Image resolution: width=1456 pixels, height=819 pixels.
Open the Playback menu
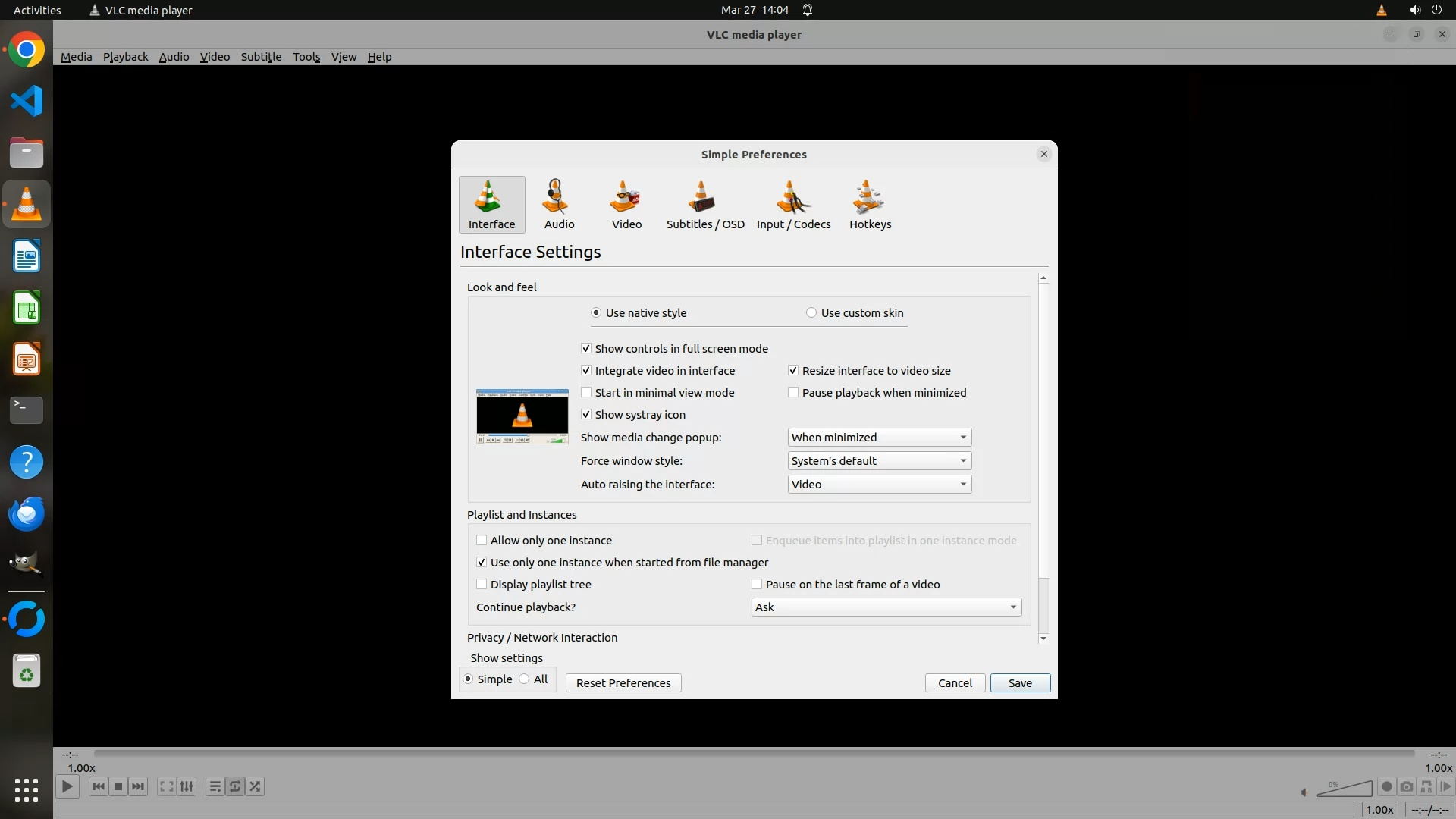coord(125,57)
